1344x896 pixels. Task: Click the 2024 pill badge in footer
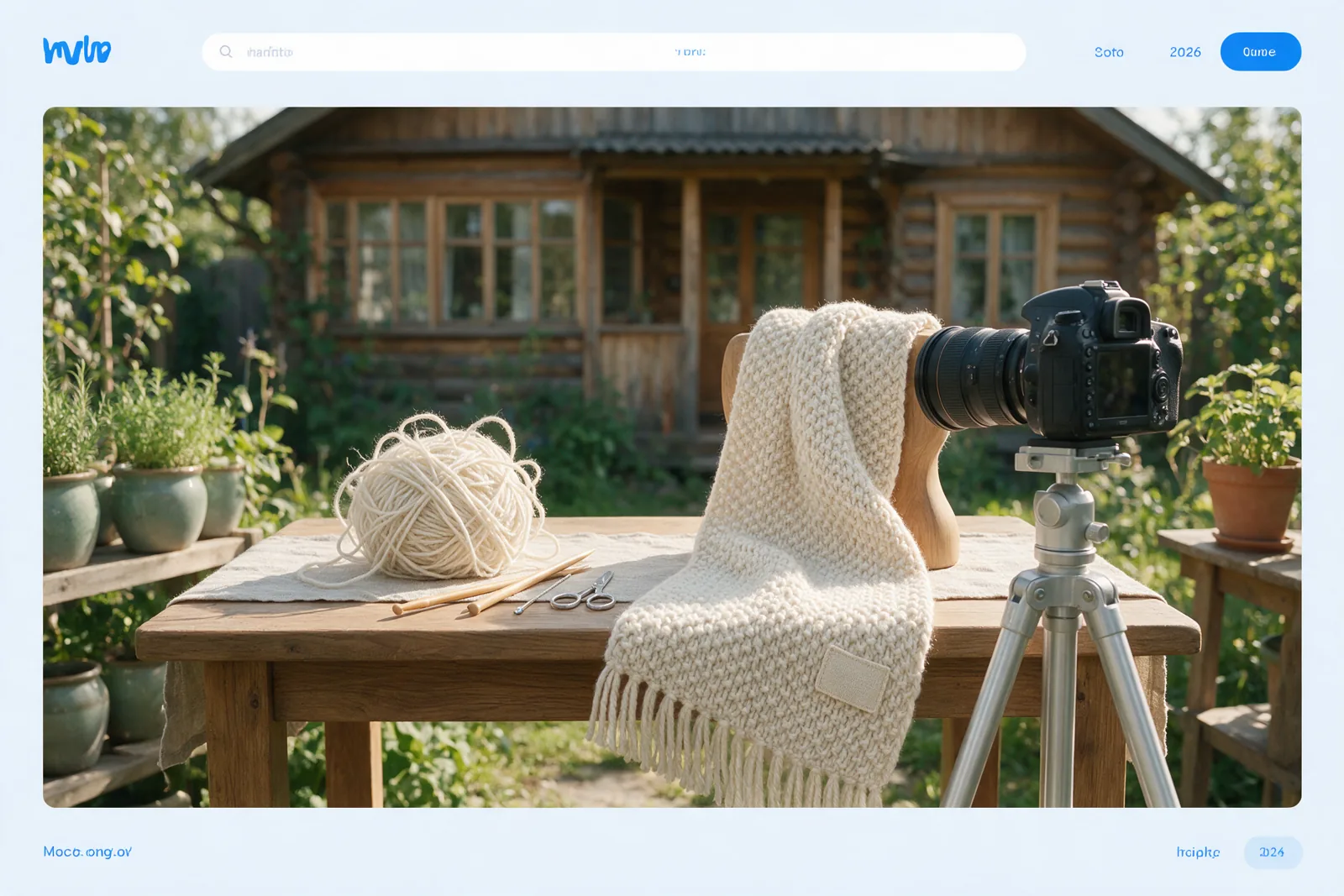pyautogui.click(x=1273, y=852)
